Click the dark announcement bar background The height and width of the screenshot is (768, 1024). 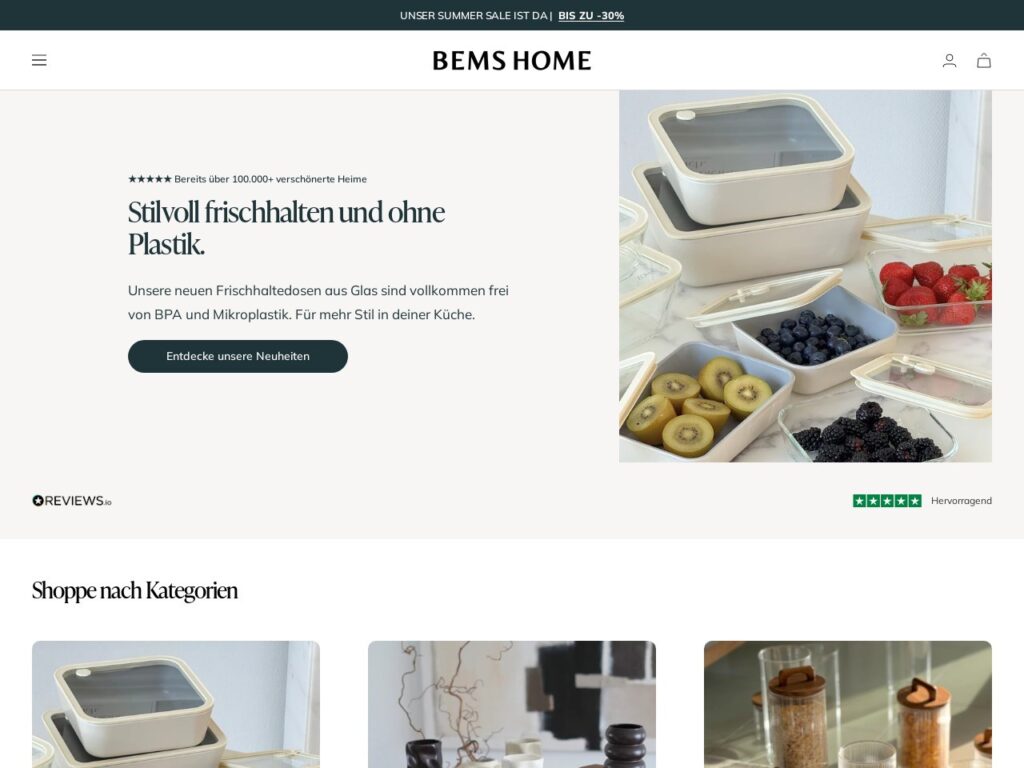tap(196, 15)
